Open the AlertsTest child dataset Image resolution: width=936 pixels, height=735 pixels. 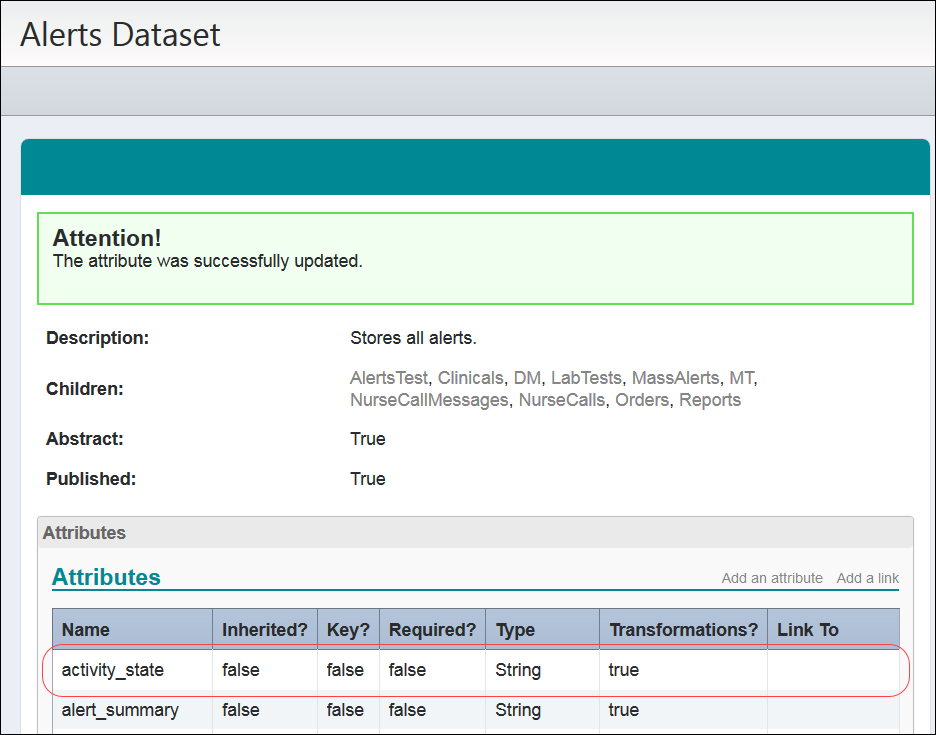[388, 378]
